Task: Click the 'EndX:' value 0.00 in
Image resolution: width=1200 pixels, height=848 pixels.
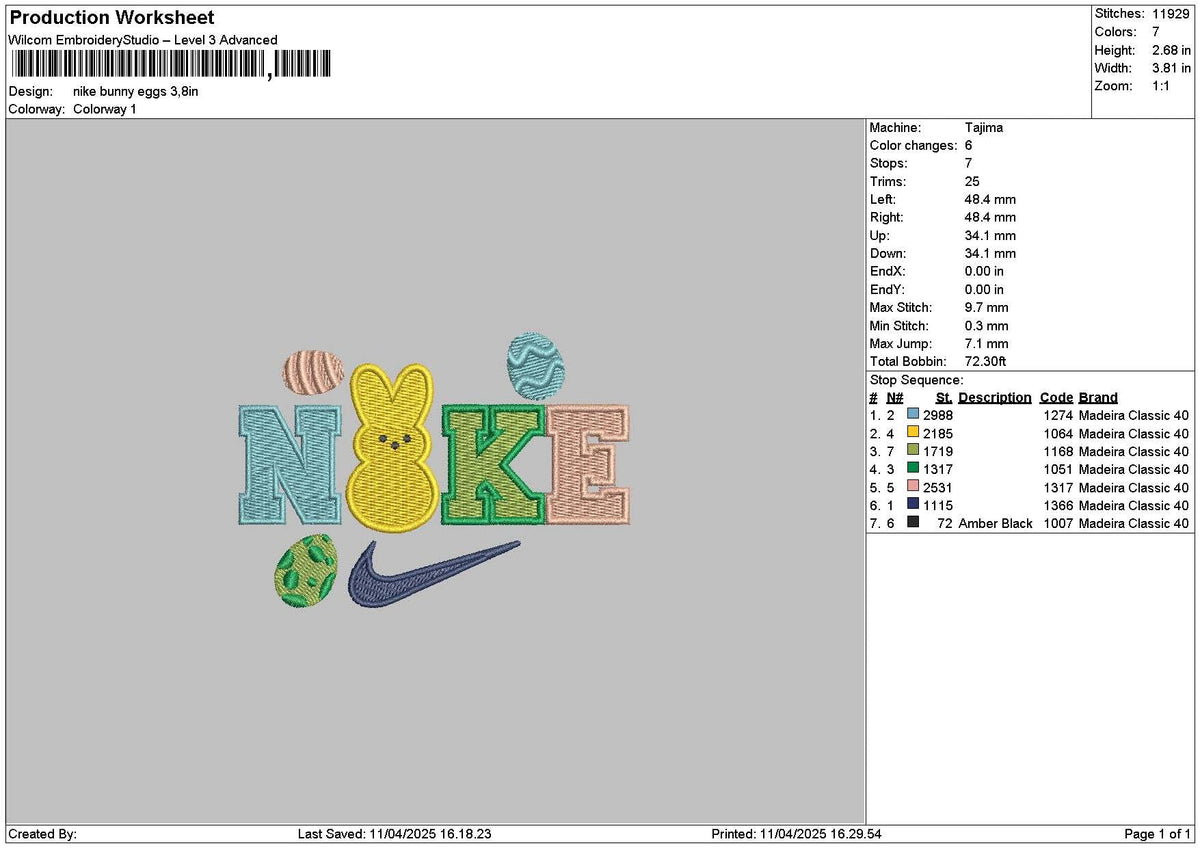Action: (x=984, y=271)
